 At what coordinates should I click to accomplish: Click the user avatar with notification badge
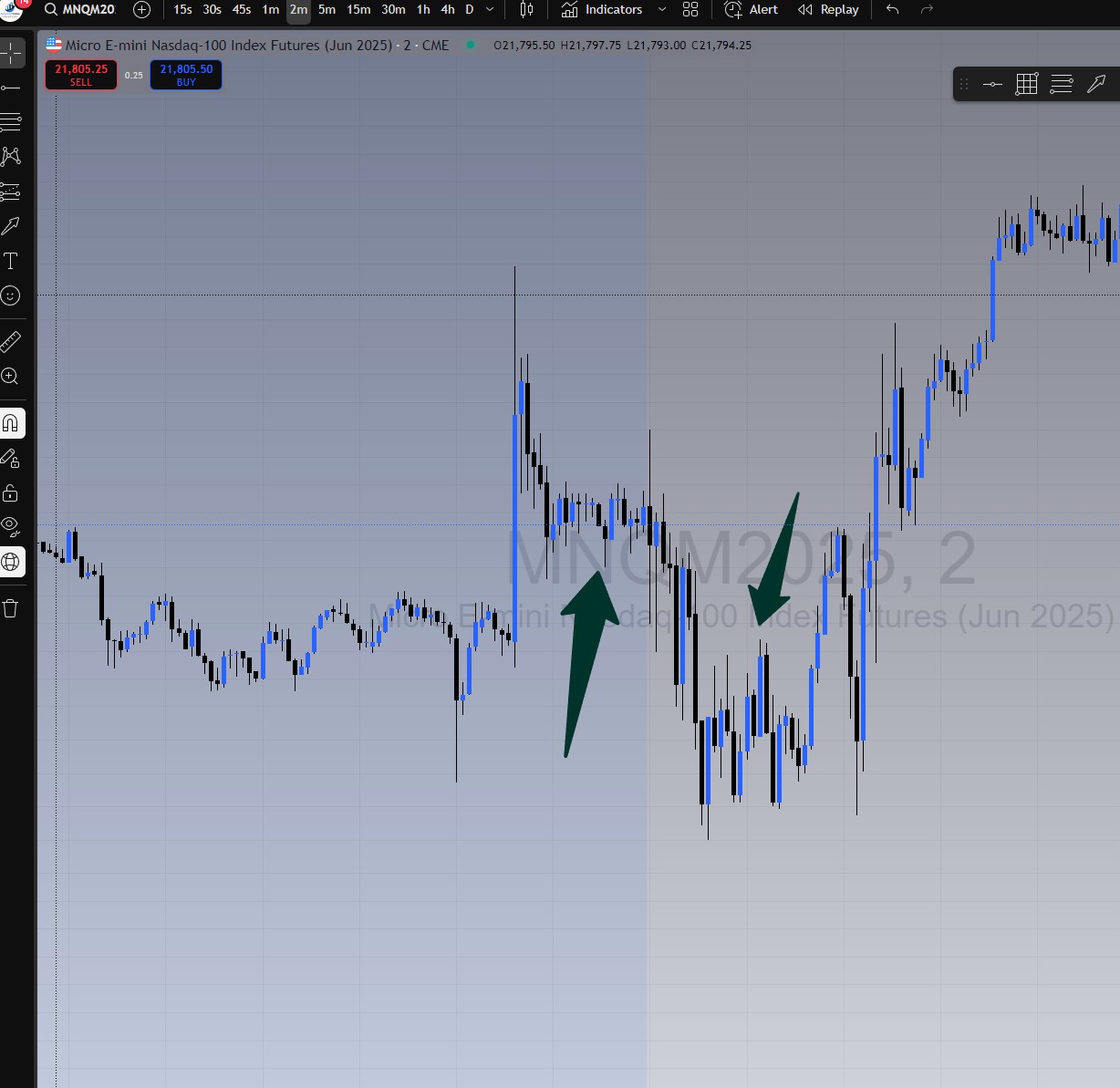coord(11,8)
